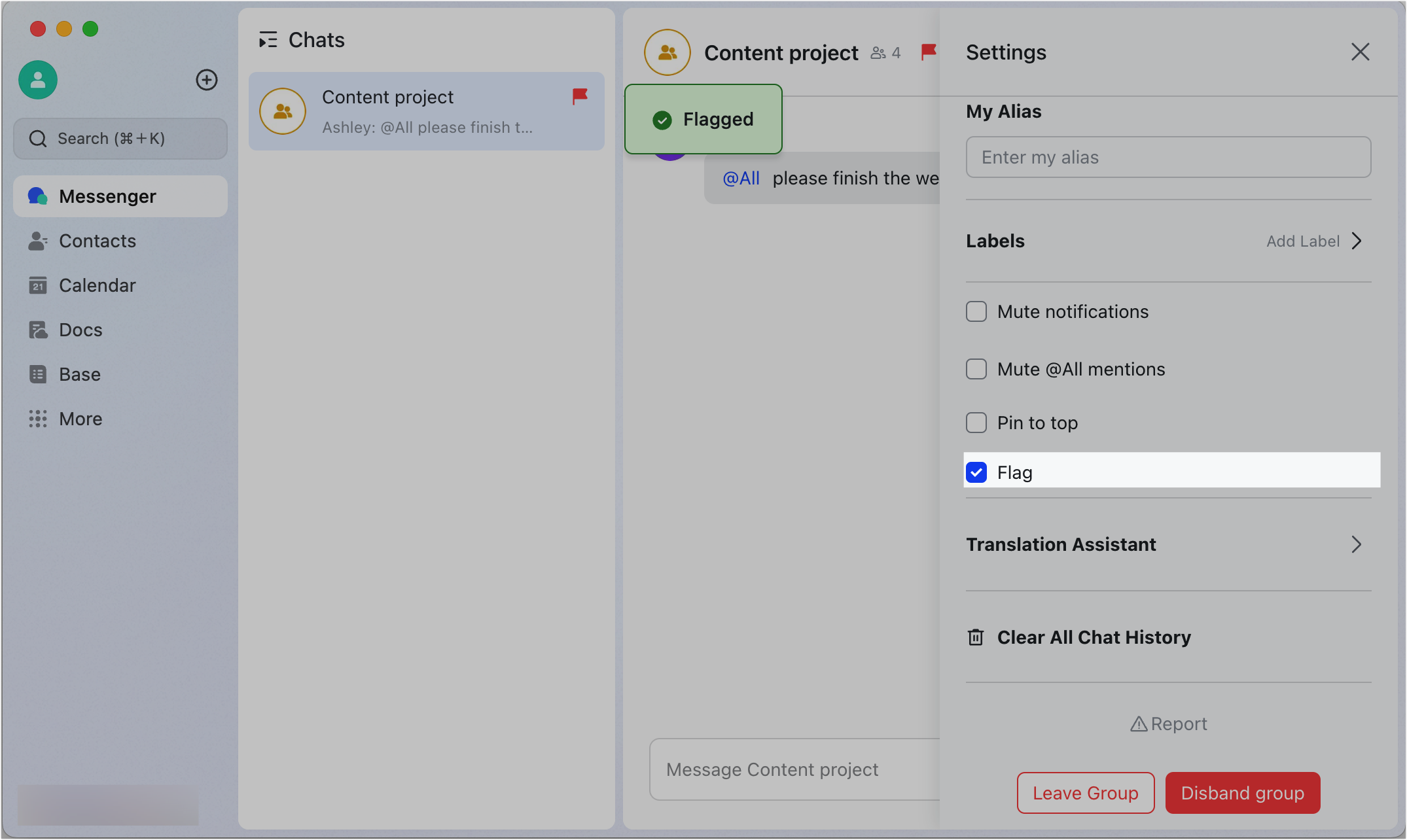Click the red flag icon in chat header
The height and width of the screenshot is (840, 1407).
pyautogui.click(x=928, y=52)
